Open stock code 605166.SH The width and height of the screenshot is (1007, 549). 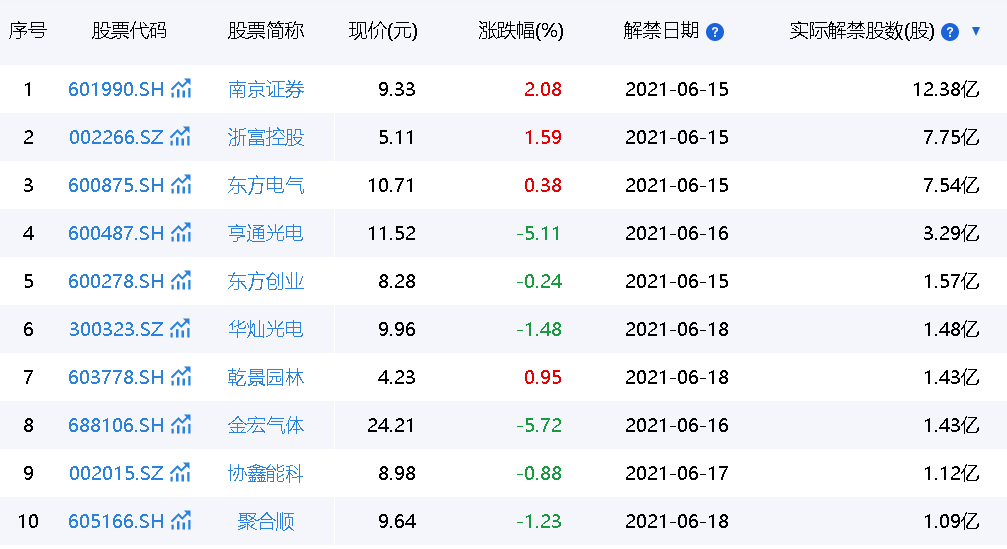[116, 521]
